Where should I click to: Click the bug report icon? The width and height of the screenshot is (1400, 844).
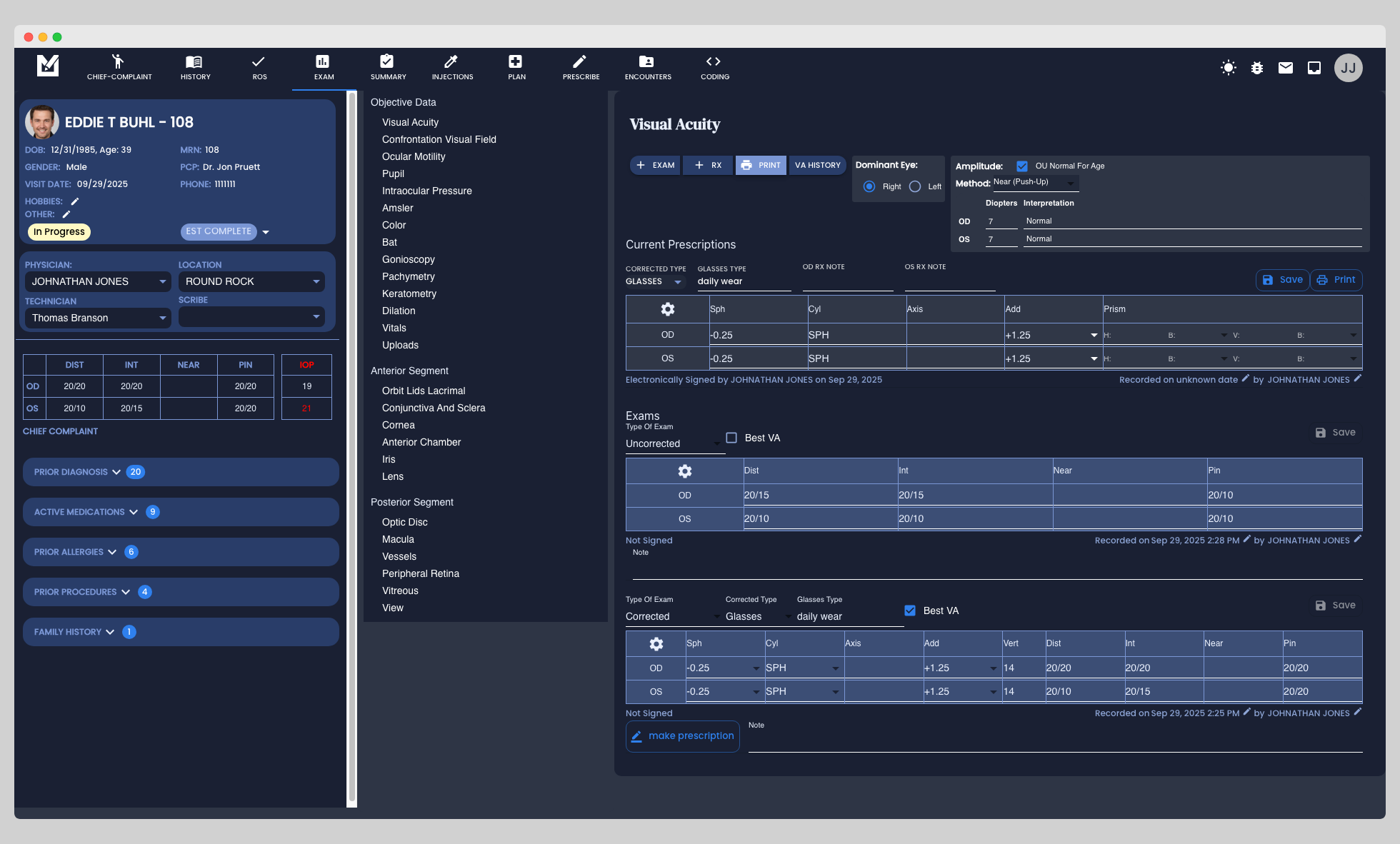tap(1256, 68)
